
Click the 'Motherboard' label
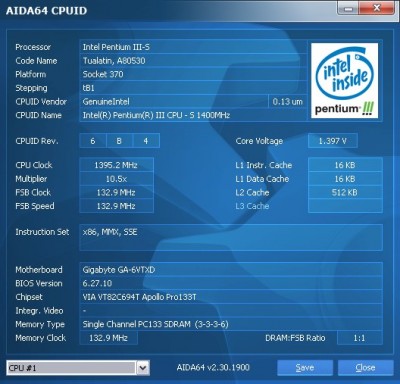[x=39, y=270]
